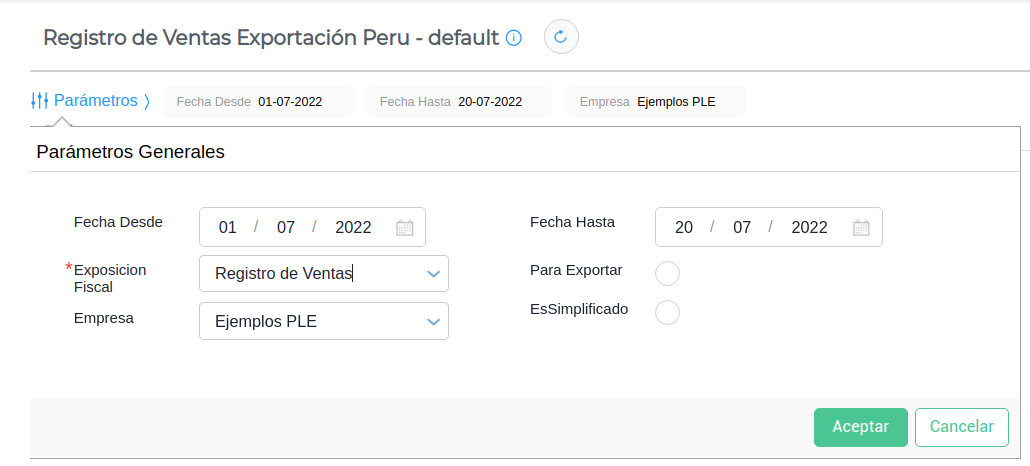Click the Parámetros sliders icon

coord(40,101)
